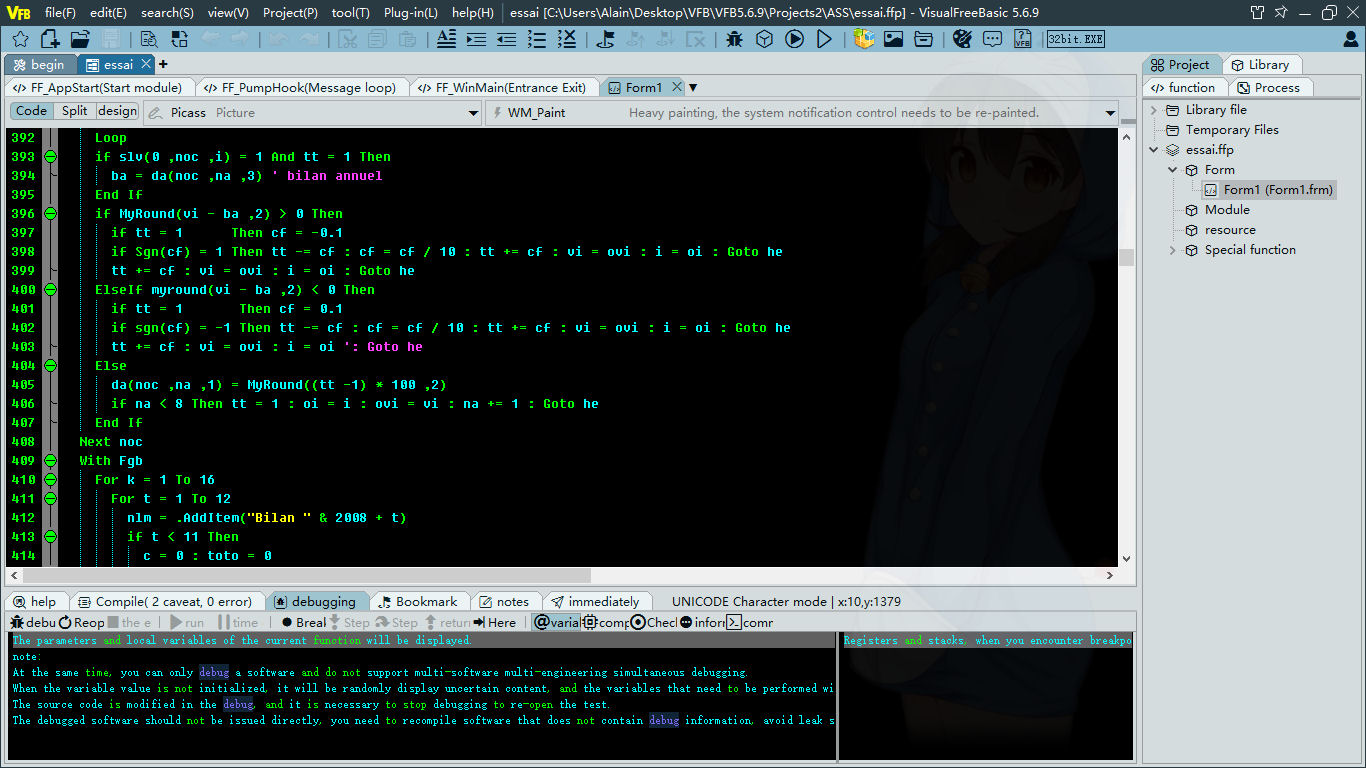Image resolution: width=1366 pixels, height=768 pixels.
Task: Collapse the essai.ffp project tree node
Action: click(x=1153, y=149)
